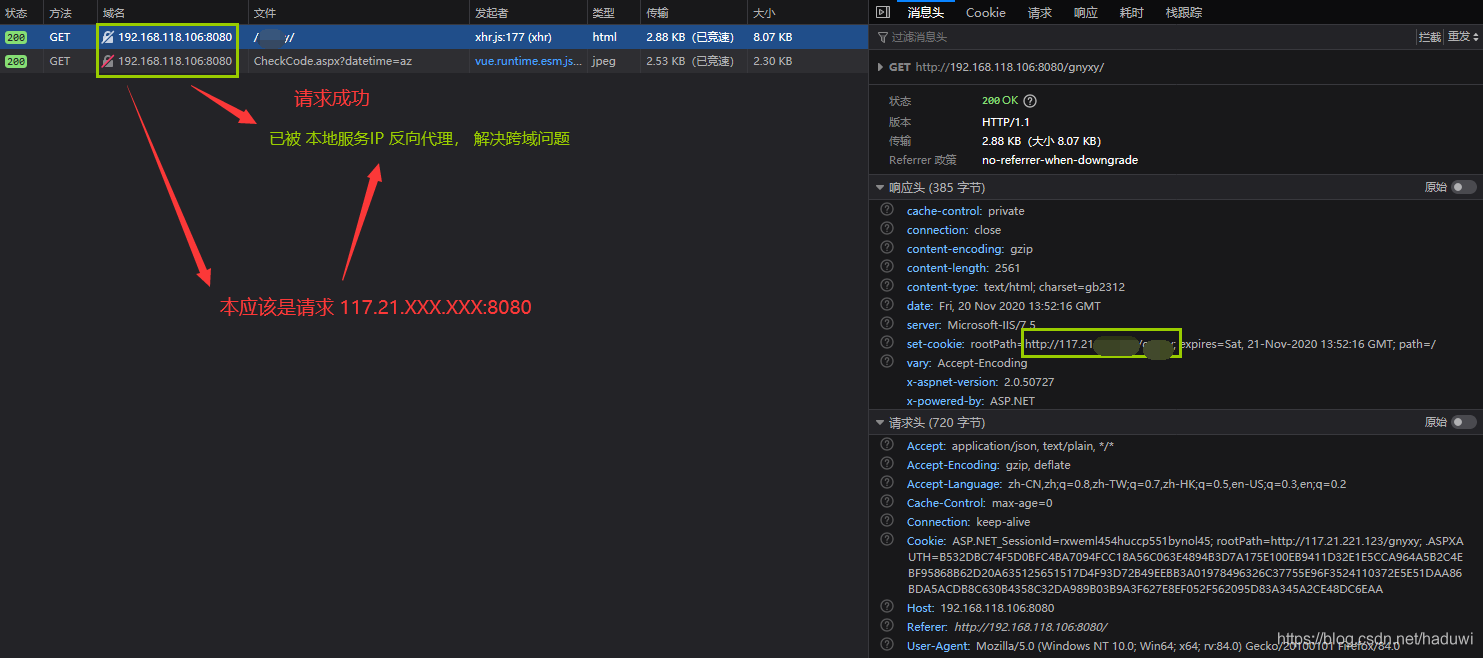Screen dimensions: 1483x658
Task: Open the help icon for the cache-control header
Action: coord(886,210)
